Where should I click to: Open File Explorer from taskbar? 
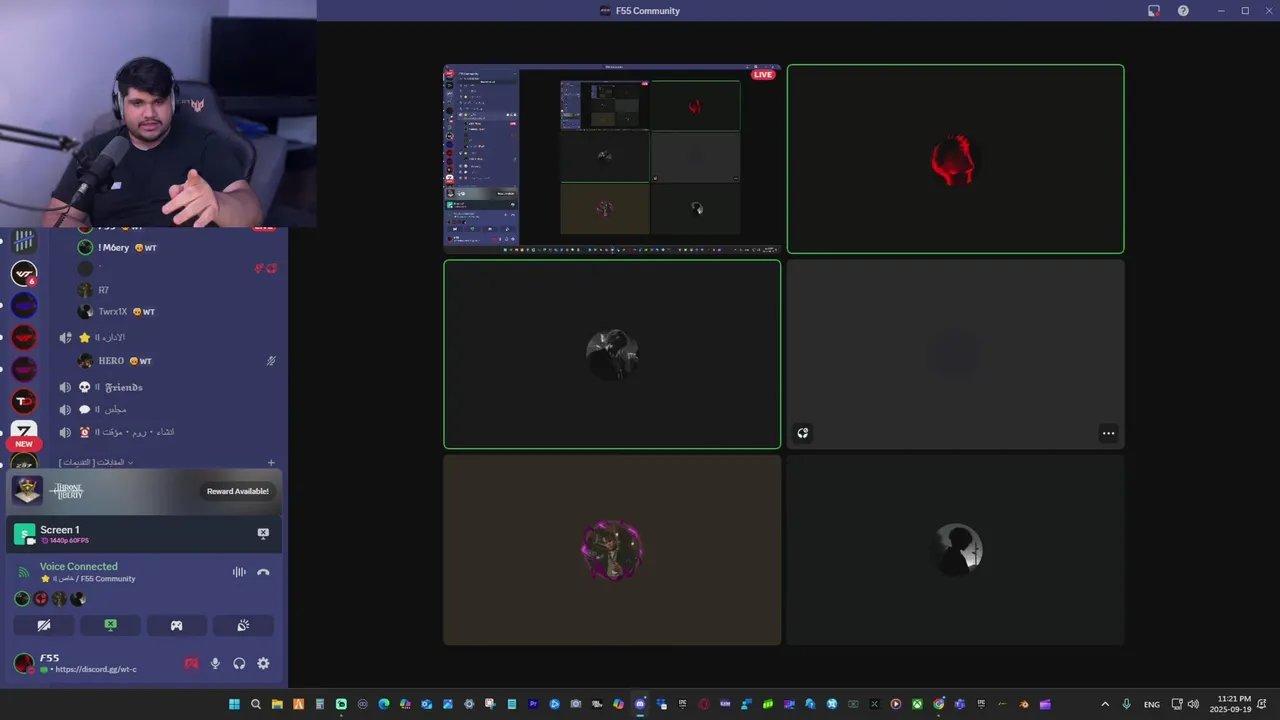(277, 704)
